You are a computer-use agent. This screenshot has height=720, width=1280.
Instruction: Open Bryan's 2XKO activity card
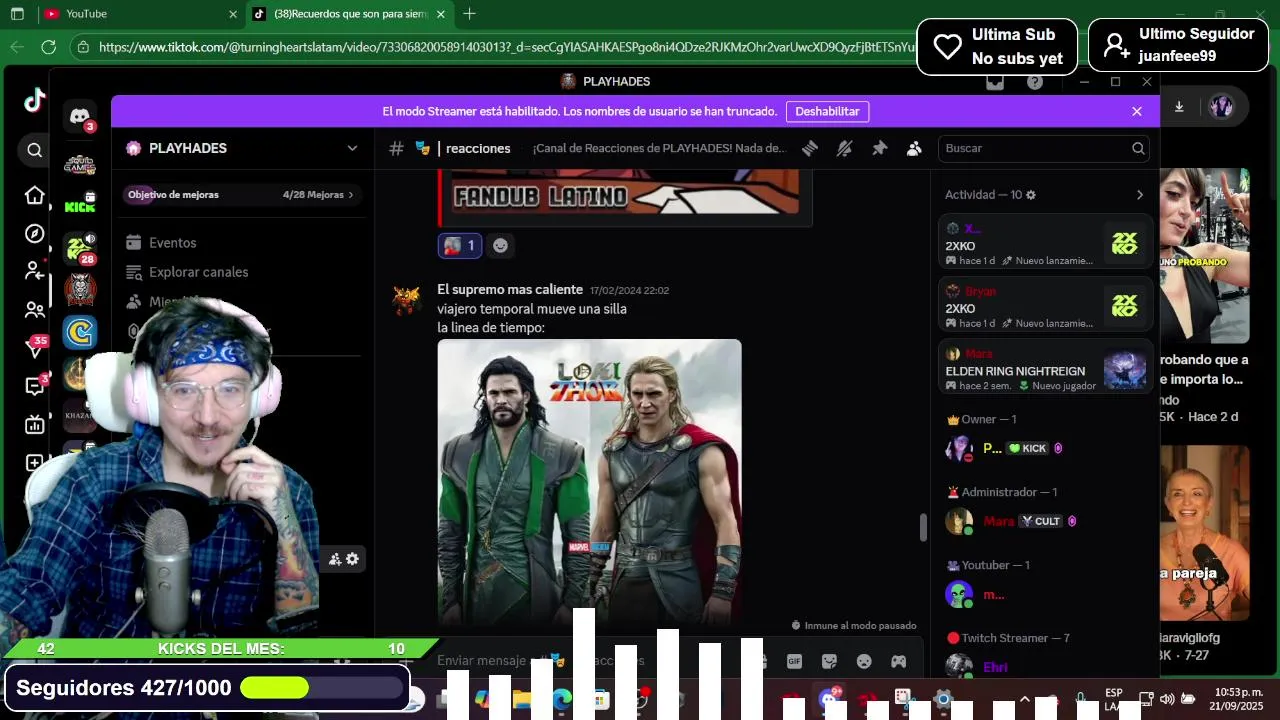(x=1046, y=305)
